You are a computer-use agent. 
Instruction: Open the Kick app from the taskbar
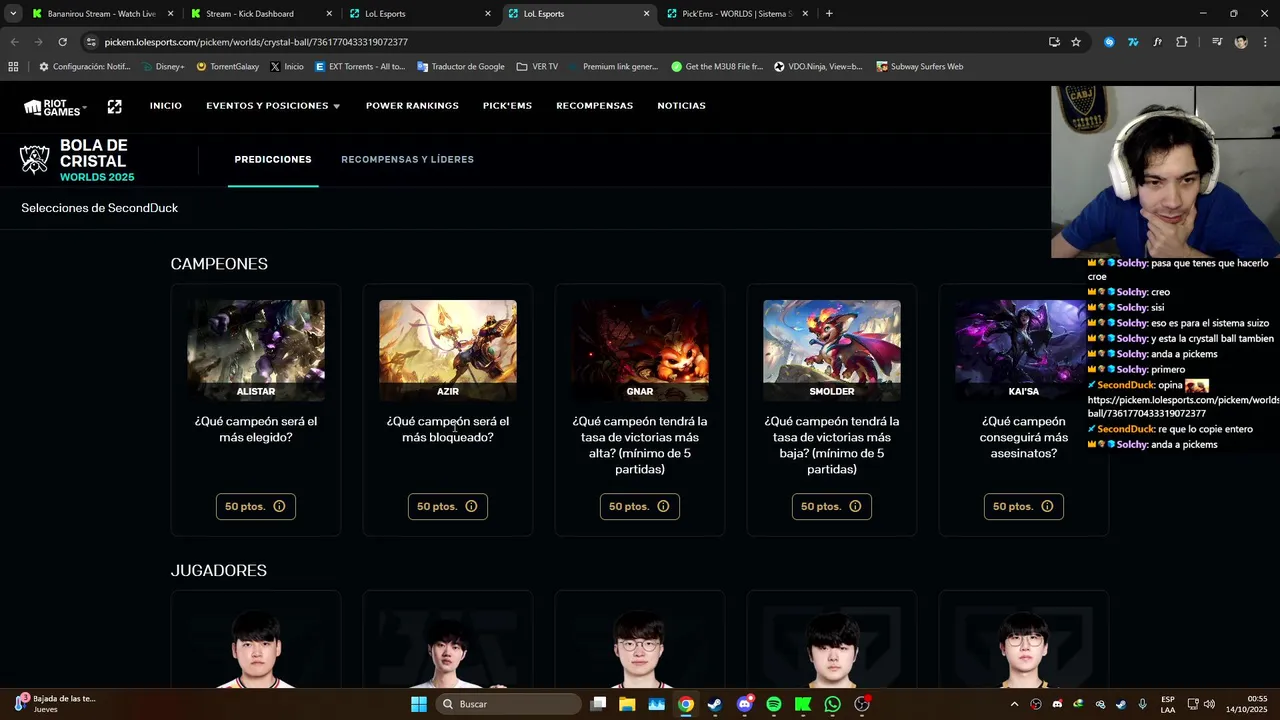pyautogui.click(x=803, y=704)
